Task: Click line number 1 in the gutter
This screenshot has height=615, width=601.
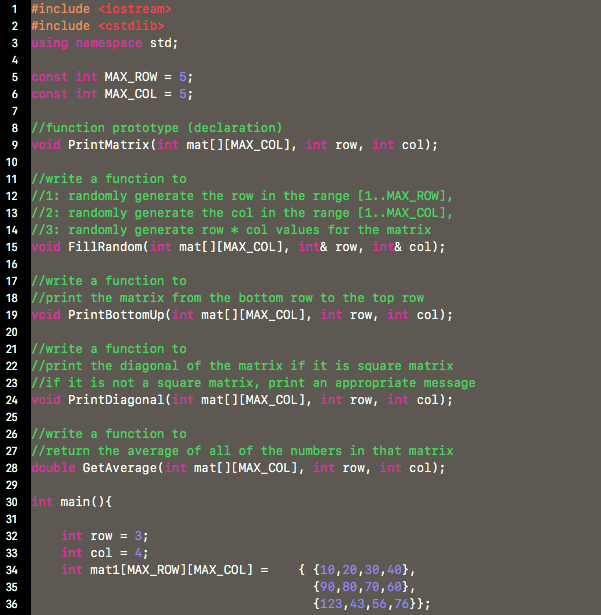Action: [x=15, y=9]
